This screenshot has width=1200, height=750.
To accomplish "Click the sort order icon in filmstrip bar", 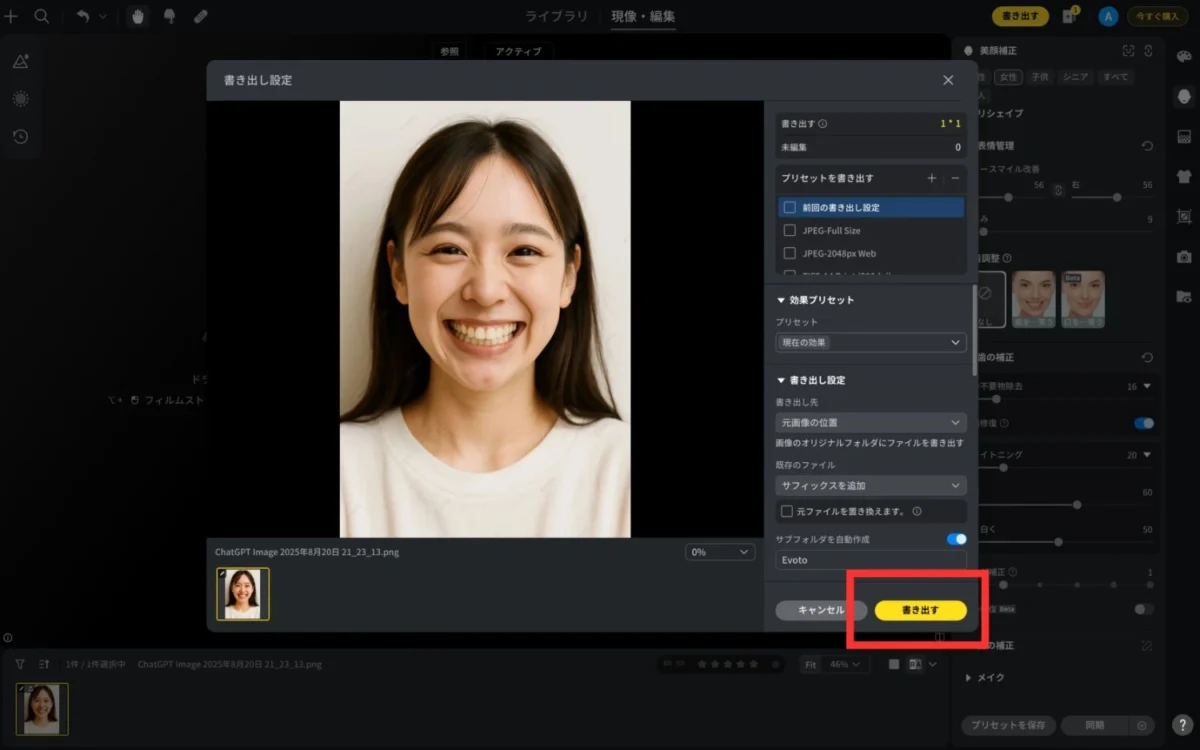I will pos(44,664).
